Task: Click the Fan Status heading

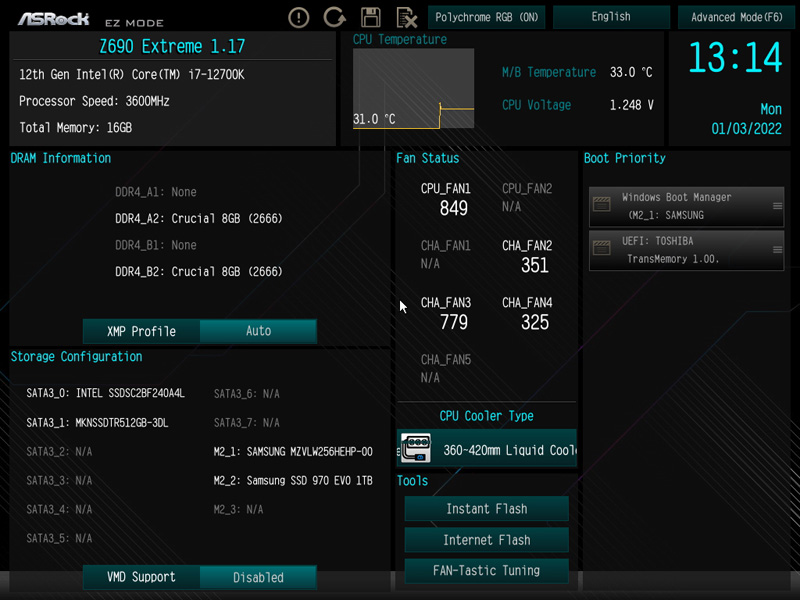Action: [428, 158]
